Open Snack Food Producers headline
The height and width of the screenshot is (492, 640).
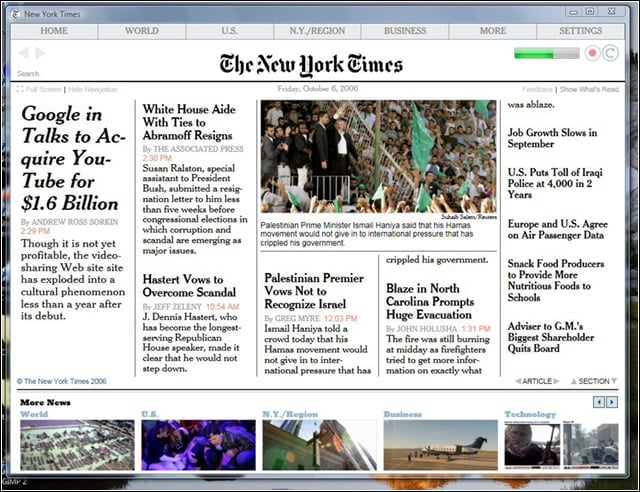click(x=556, y=280)
